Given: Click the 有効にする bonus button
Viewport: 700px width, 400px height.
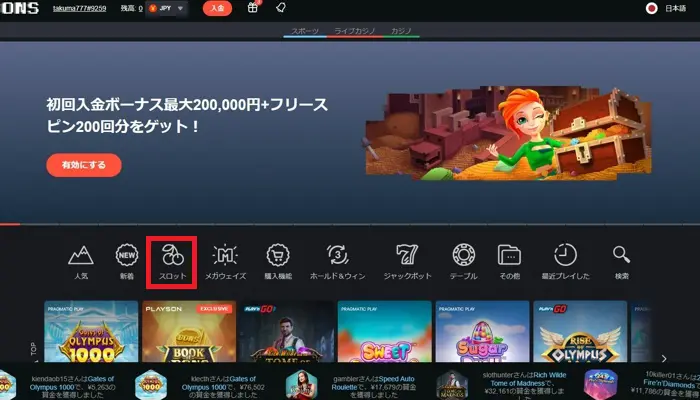Looking at the screenshot, I should (83, 165).
